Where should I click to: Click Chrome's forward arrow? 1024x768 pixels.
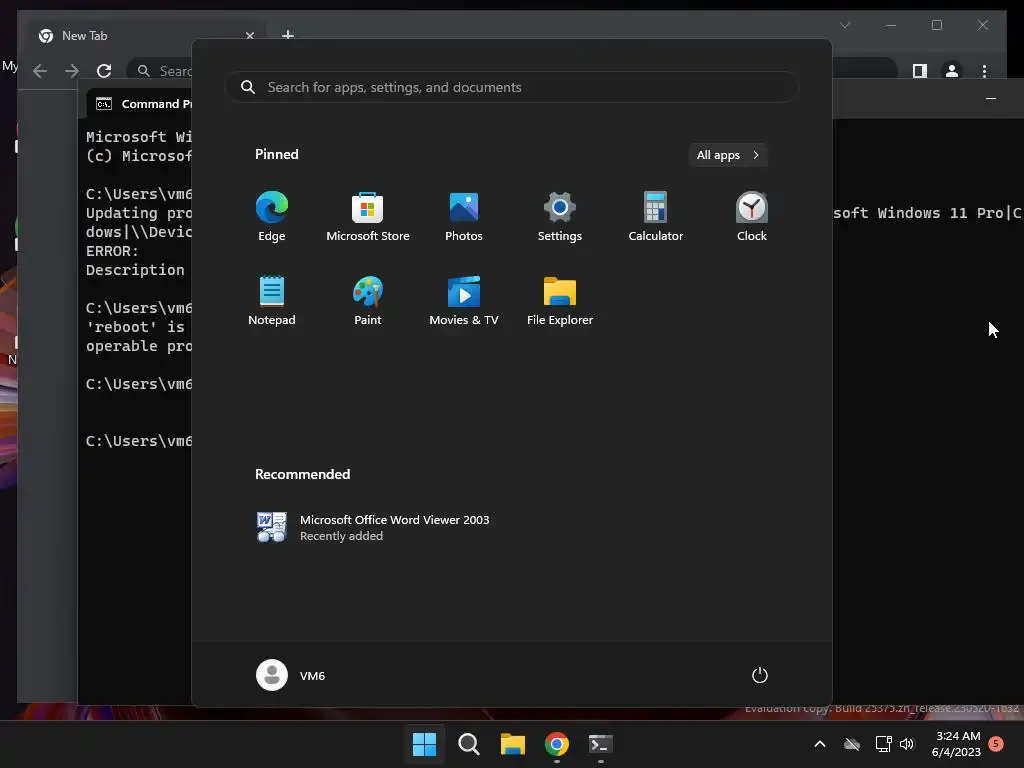[x=72, y=71]
